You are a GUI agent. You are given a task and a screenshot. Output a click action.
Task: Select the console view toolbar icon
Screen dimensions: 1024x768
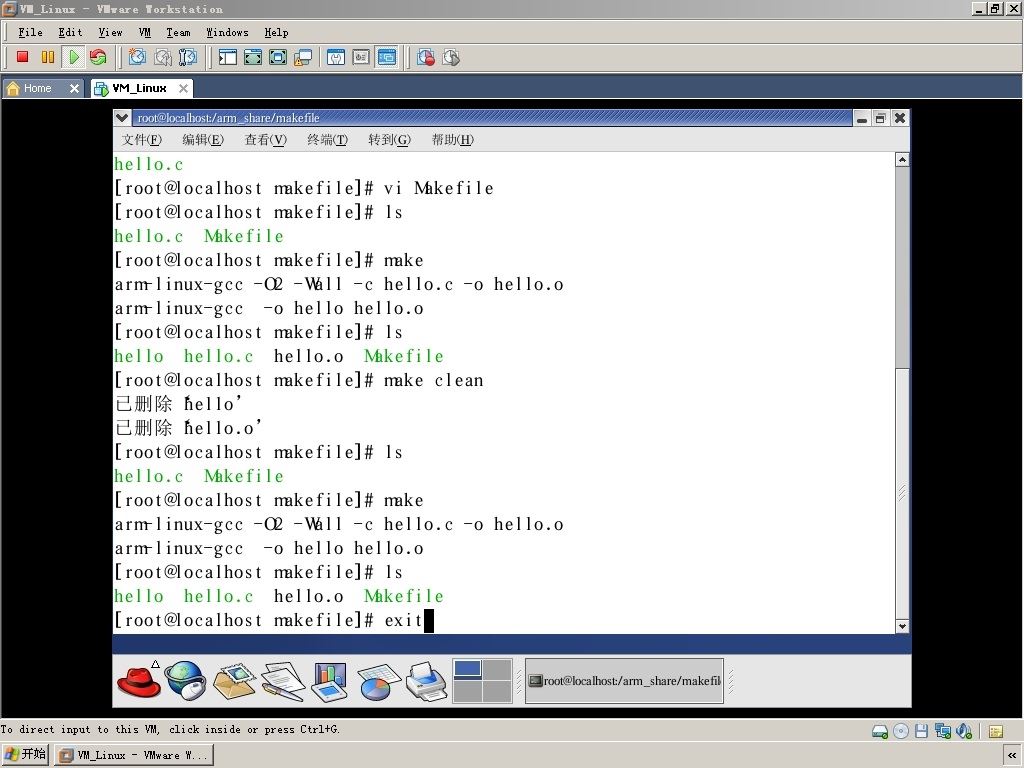[387, 57]
